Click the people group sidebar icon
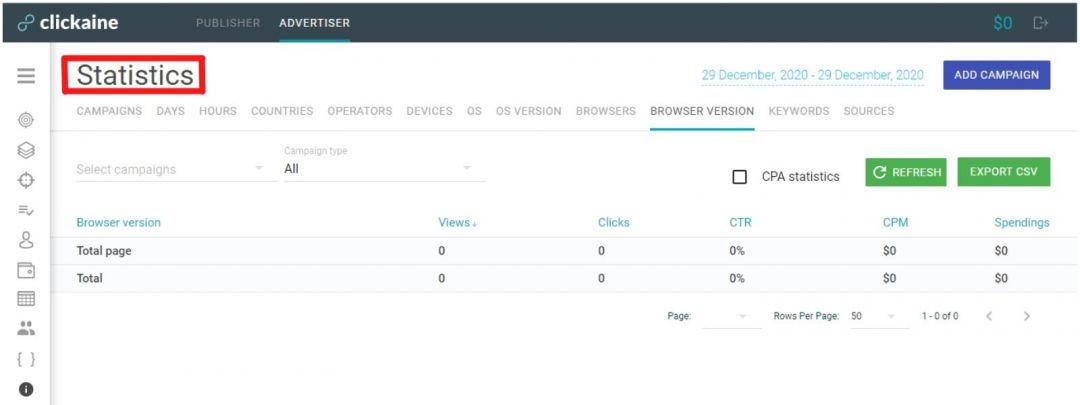 [x=26, y=328]
